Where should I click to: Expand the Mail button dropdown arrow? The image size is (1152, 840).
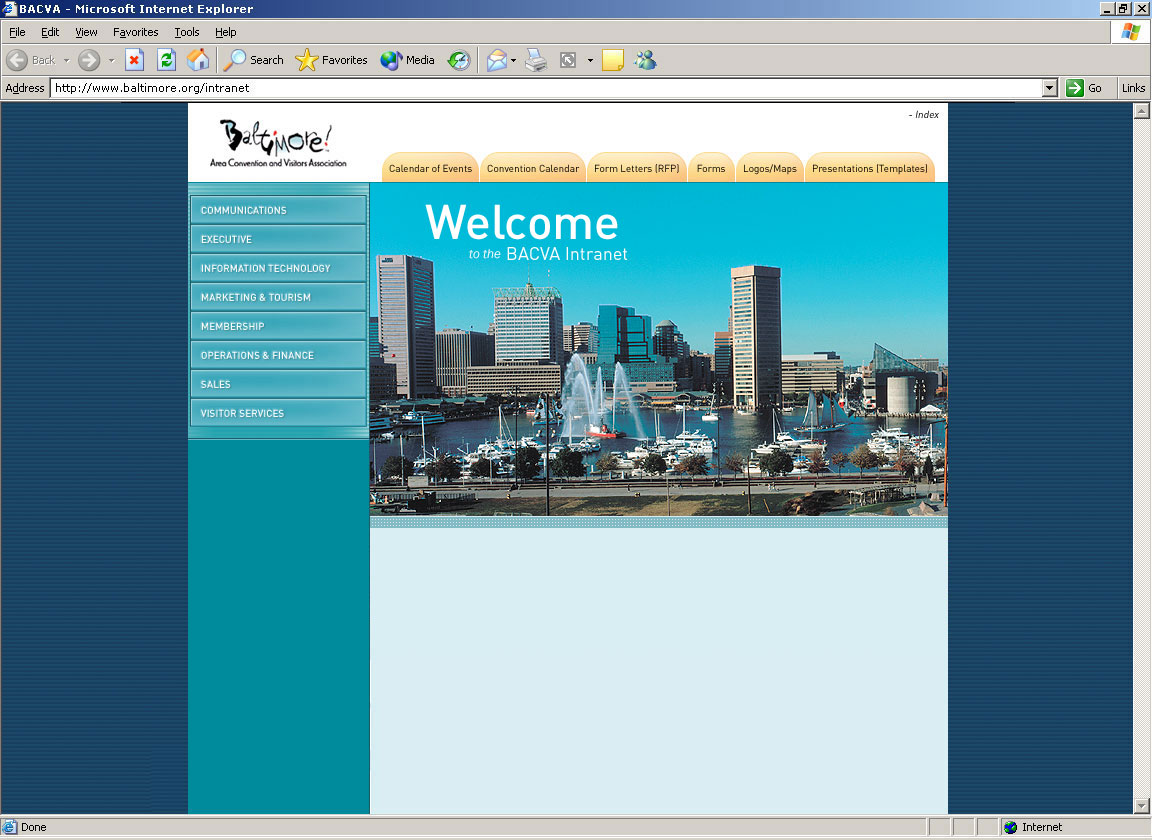coord(514,60)
